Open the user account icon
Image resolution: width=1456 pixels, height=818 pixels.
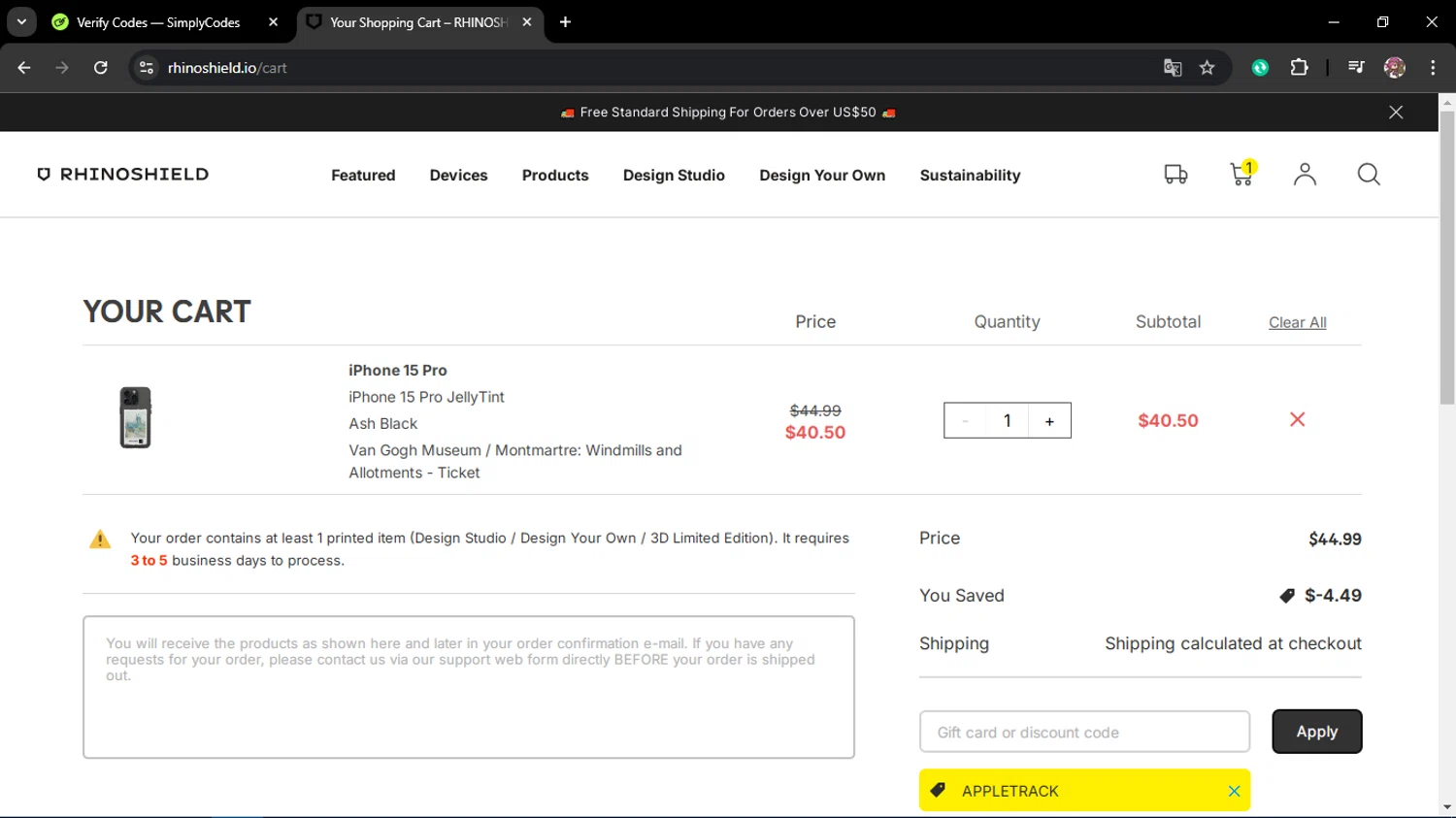1305,175
